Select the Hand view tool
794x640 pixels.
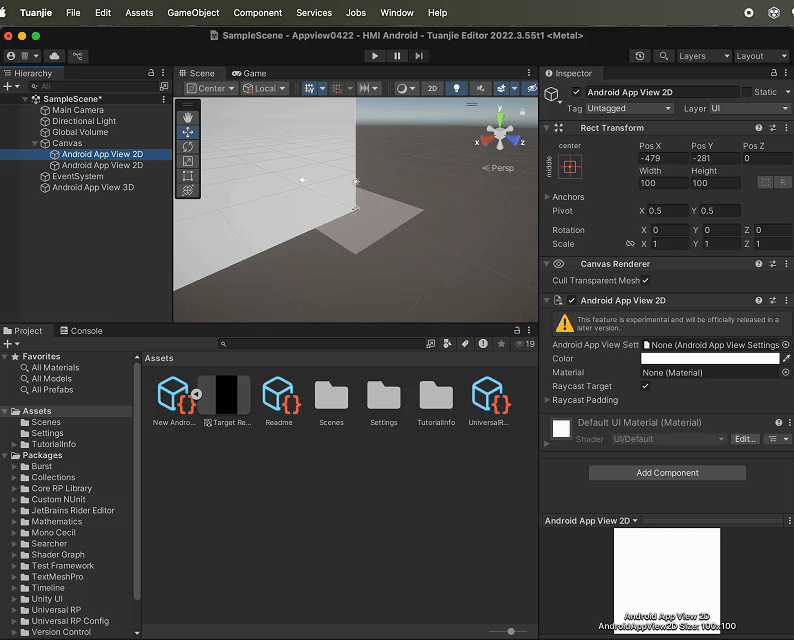[187, 117]
